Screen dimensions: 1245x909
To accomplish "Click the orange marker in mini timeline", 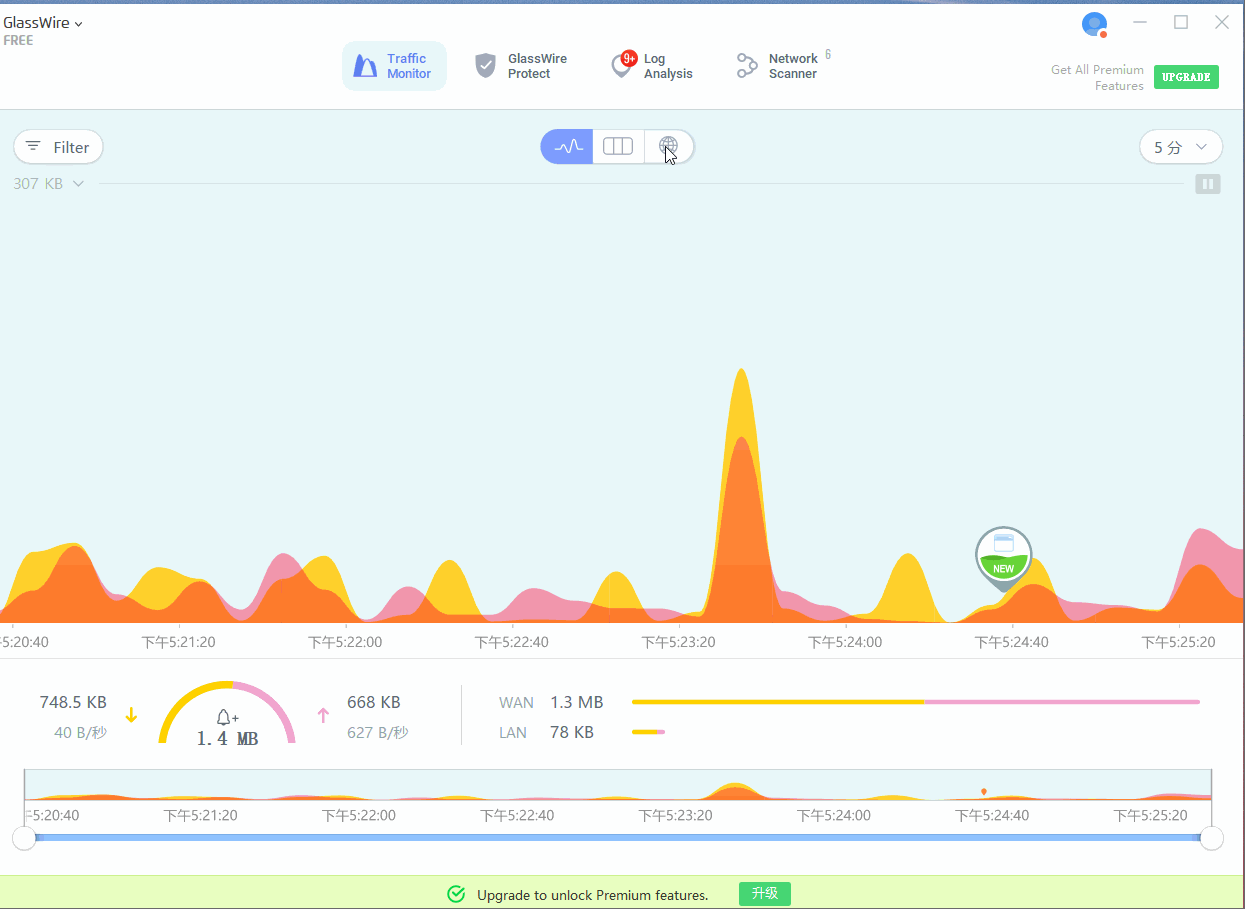I will pos(984,792).
